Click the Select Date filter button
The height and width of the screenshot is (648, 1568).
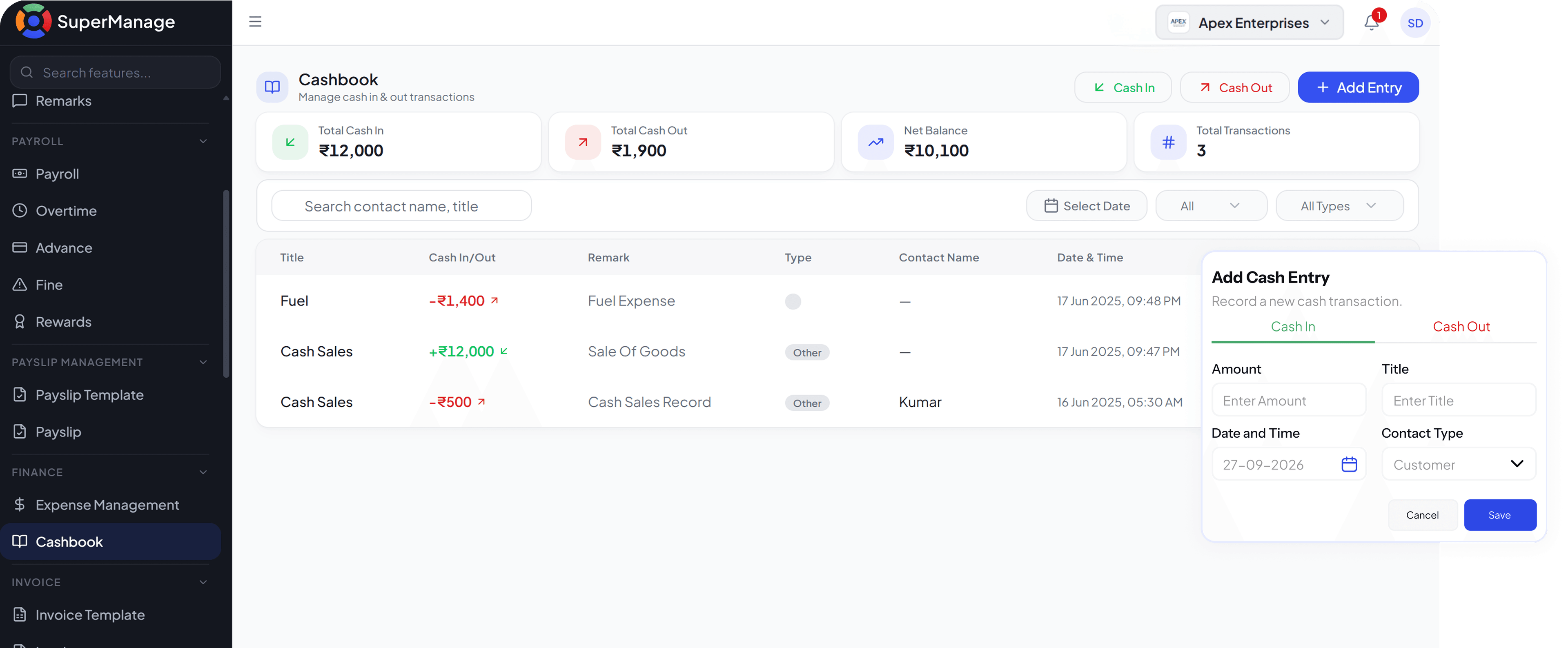tap(1087, 206)
